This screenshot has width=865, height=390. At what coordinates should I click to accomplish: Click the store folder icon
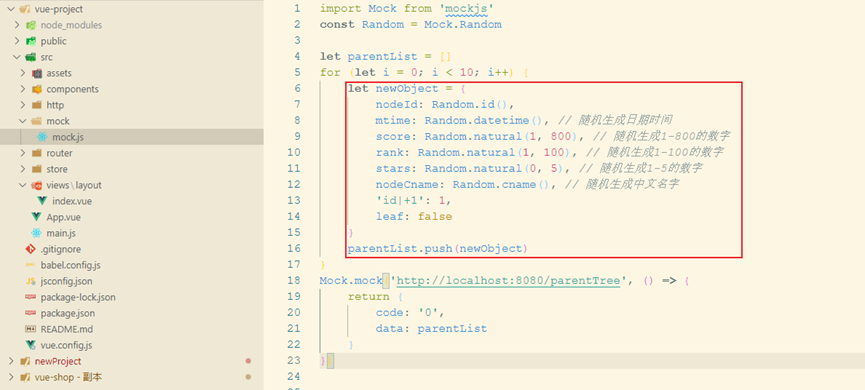37,169
